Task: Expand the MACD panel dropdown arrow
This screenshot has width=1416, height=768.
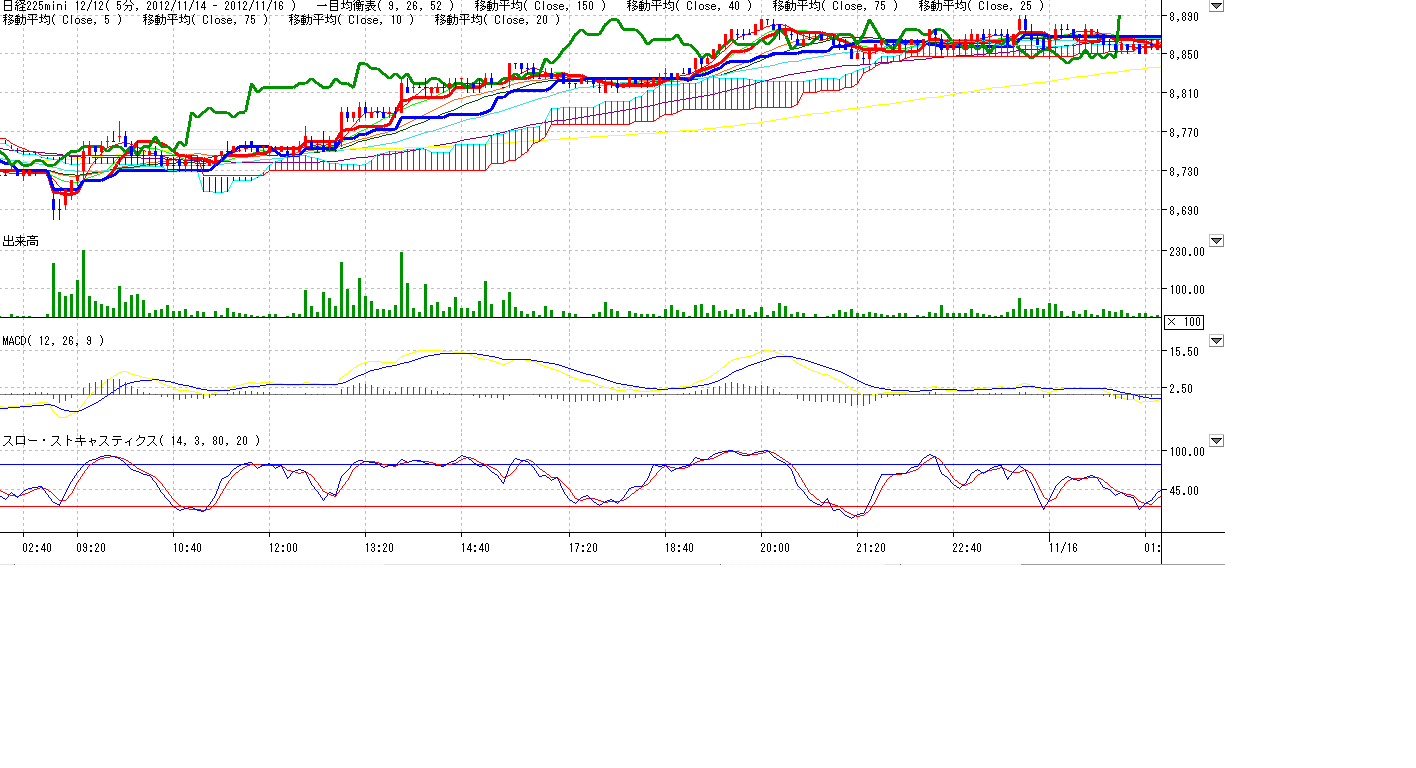Action: click(1216, 341)
